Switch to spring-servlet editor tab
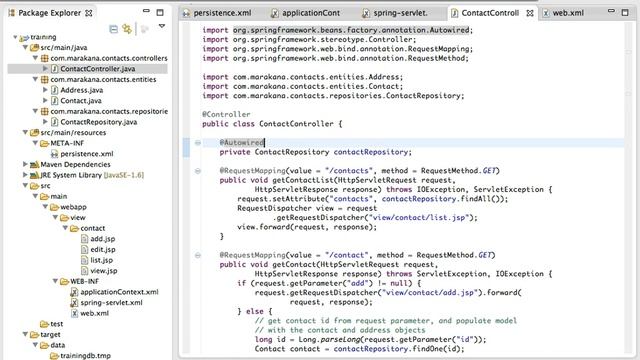The width and height of the screenshot is (640, 360). tap(396, 13)
